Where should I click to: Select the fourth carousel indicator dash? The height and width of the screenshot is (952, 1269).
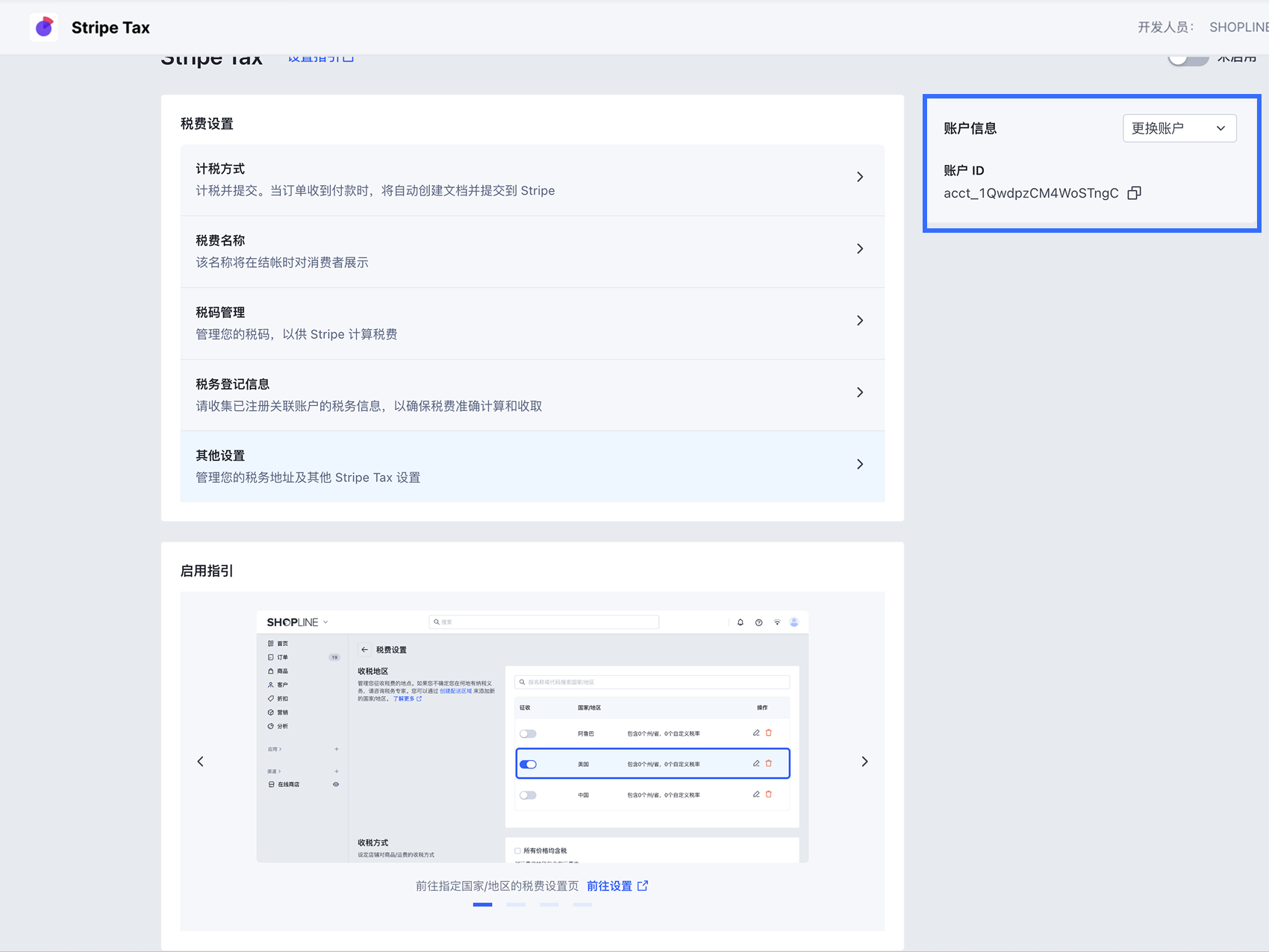tap(583, 904)
